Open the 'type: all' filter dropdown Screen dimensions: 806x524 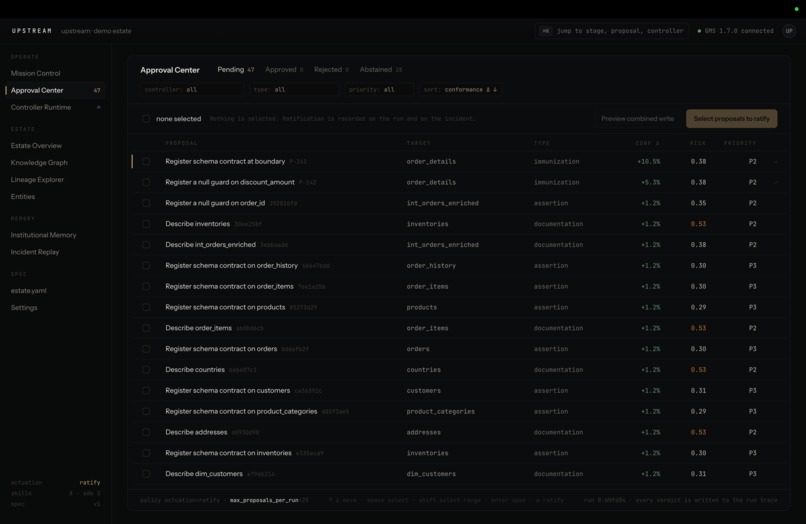pyautogui.click(x=295, y=89)
